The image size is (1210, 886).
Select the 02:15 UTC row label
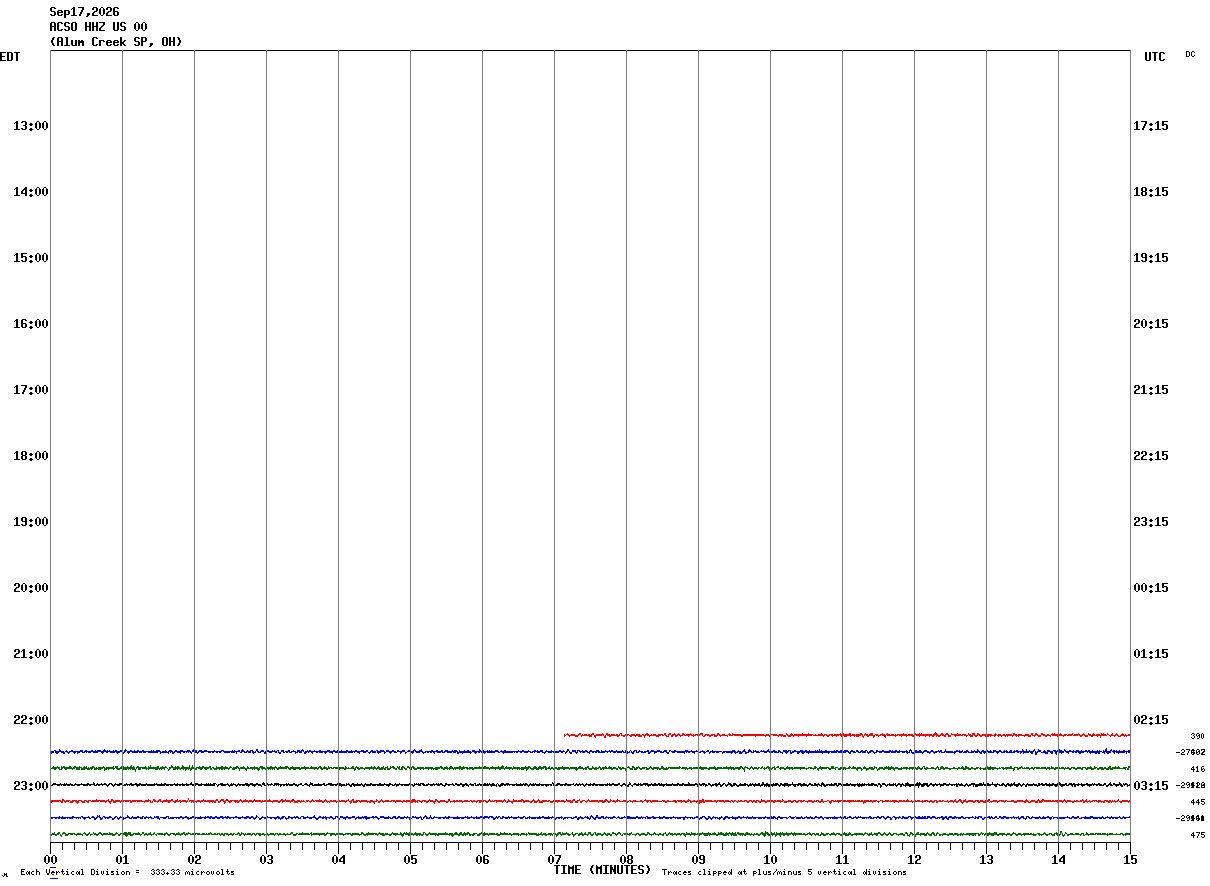[x=1150, y=720]
